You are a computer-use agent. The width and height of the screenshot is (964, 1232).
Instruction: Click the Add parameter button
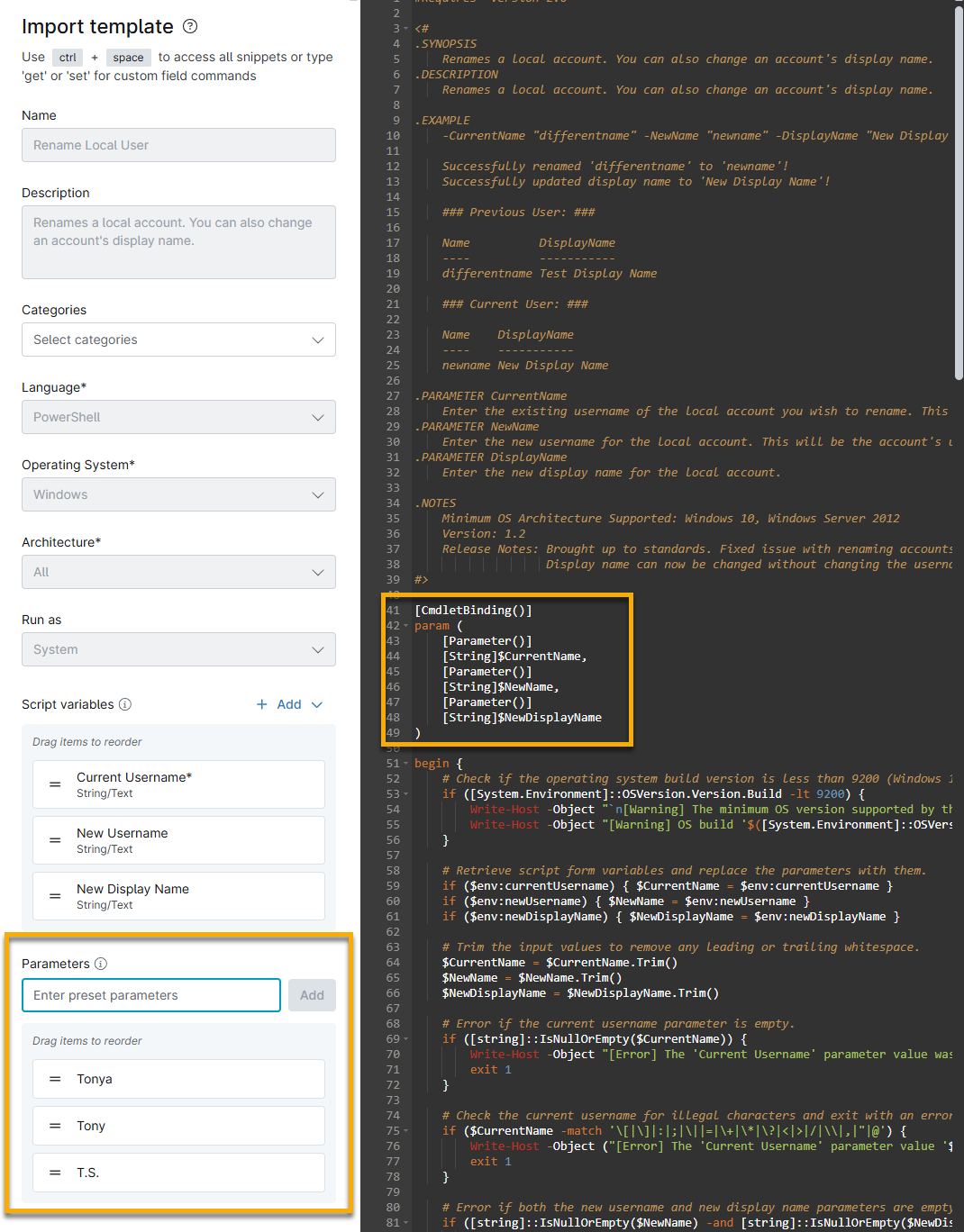pos(312,995)
